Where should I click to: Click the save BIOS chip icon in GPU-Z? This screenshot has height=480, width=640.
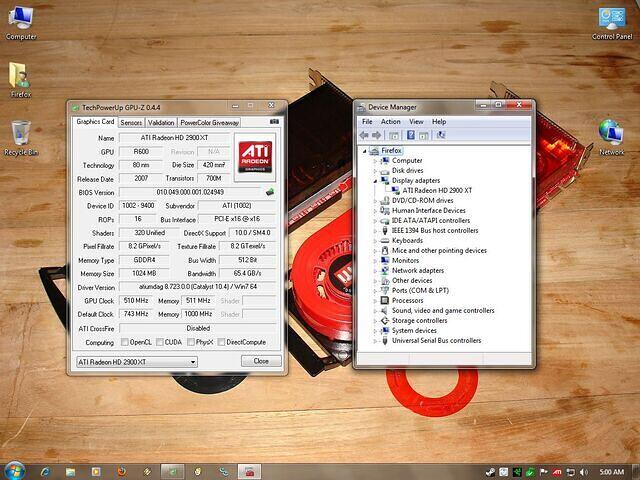(269, 192)
